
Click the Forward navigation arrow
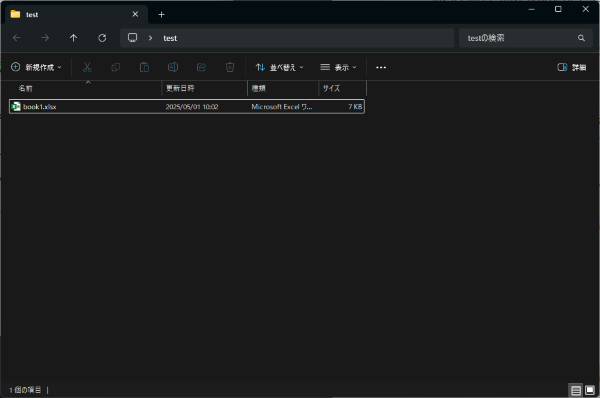pyautogui.click(x=45, y=38)
